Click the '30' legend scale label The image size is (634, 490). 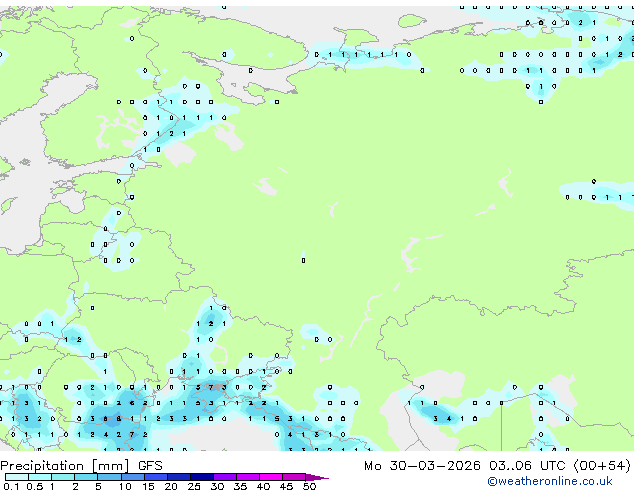[217, 486]
